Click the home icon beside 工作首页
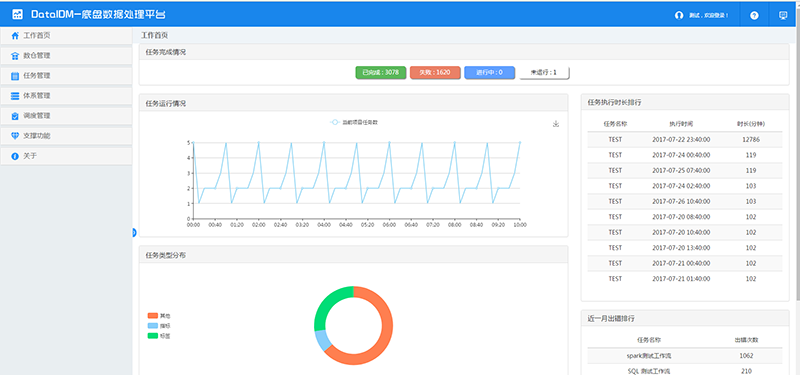 pyautogui.click(x=15, y=36)
